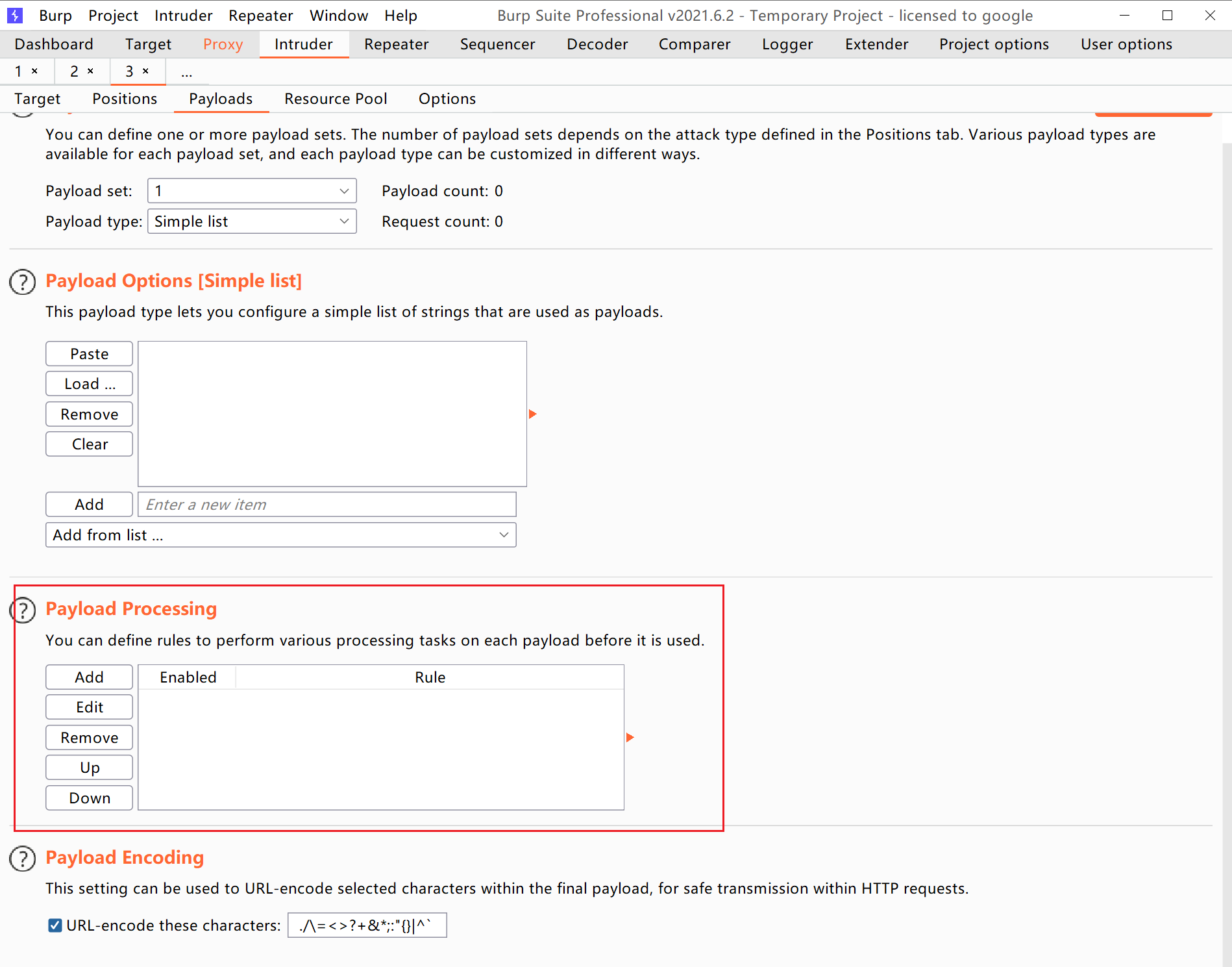Click the Paste button for payloads
Image resolution: width=1232 pixels, height=967 pixels.
(x=90, y=354)
